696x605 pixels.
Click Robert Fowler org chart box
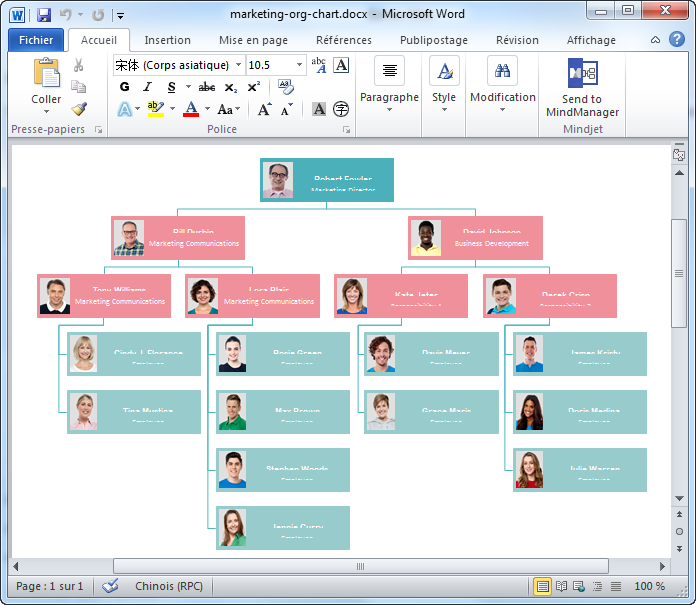(x=327, y=180)
